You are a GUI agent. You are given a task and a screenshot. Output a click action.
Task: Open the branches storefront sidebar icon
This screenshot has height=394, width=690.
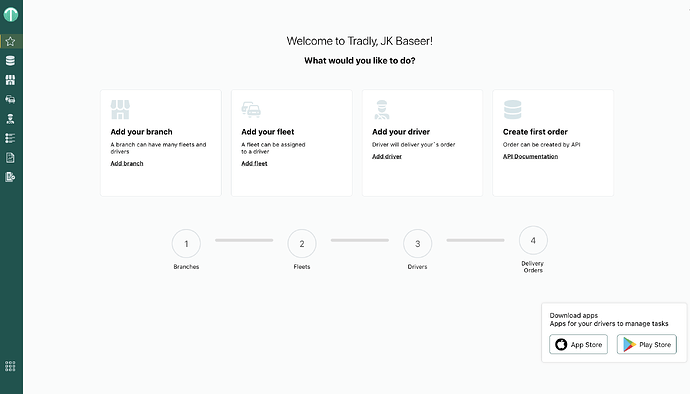10,80
